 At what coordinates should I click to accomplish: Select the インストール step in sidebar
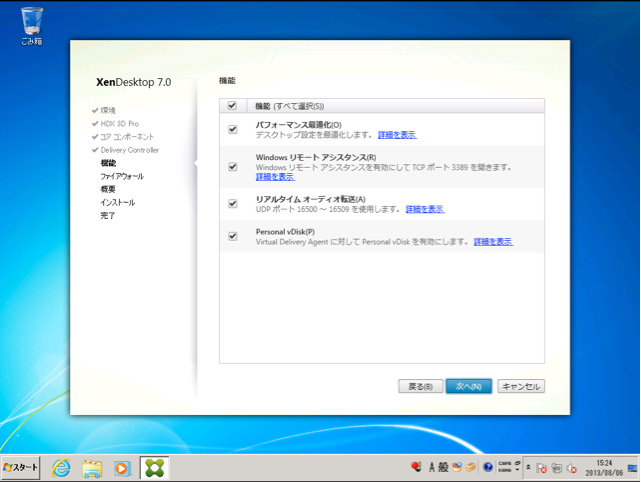118,202
